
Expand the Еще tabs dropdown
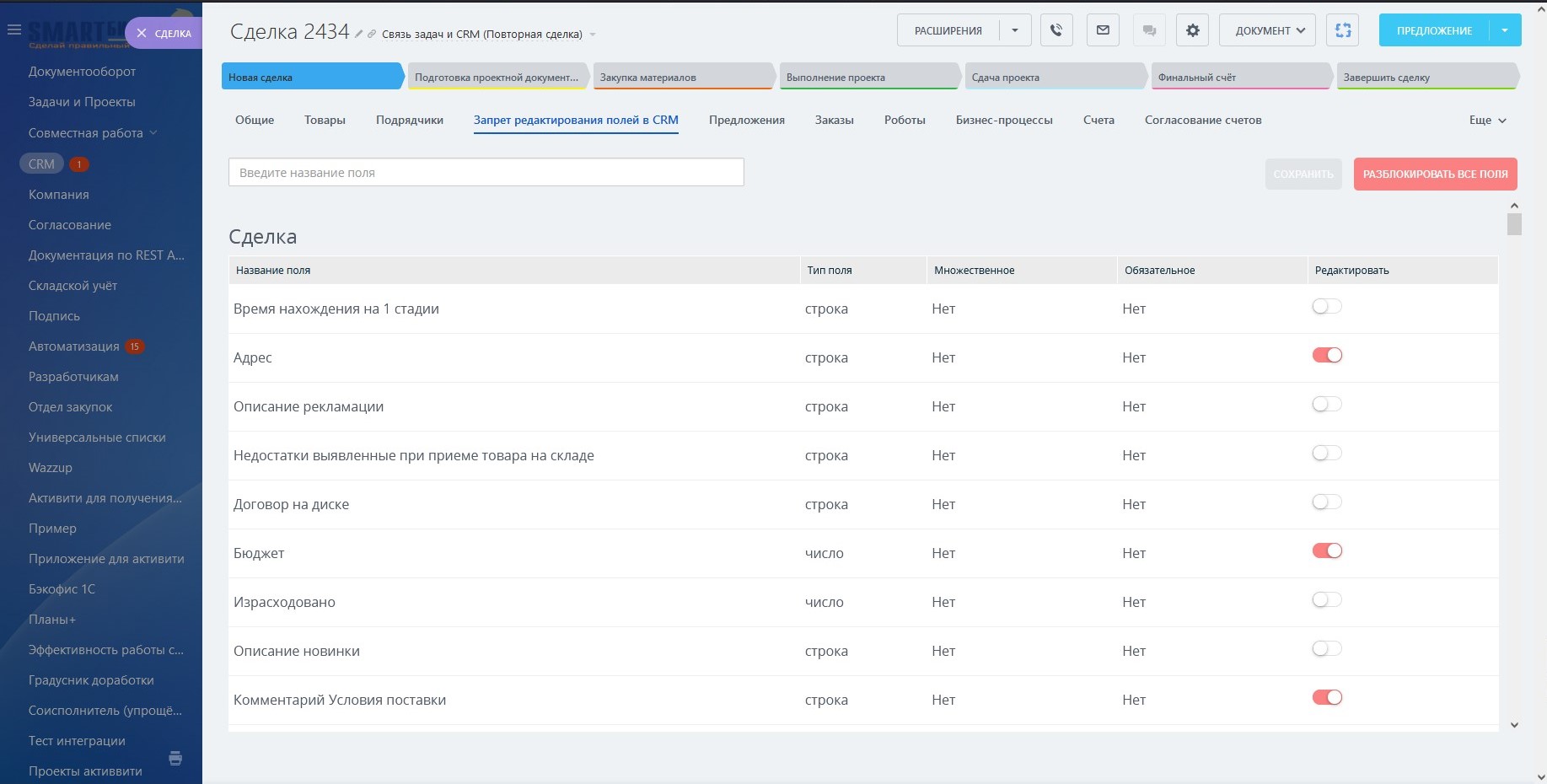click(x=1487, y=121)
